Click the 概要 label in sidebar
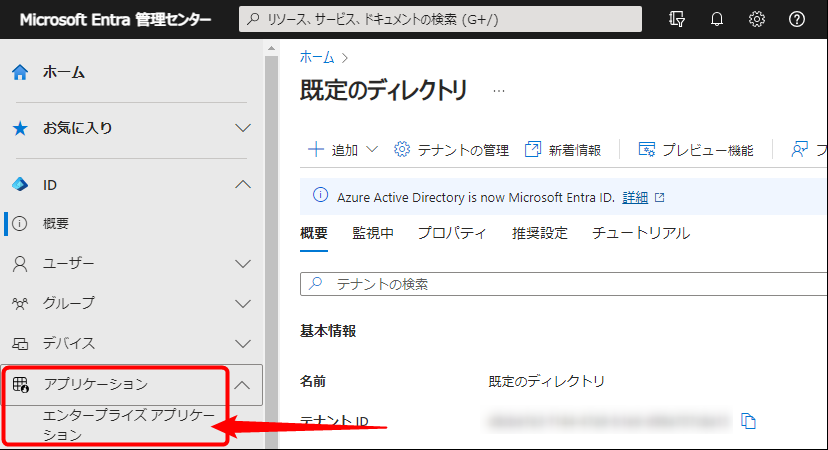The width and height of the screenshot is (828, 450). click(55, 223)
